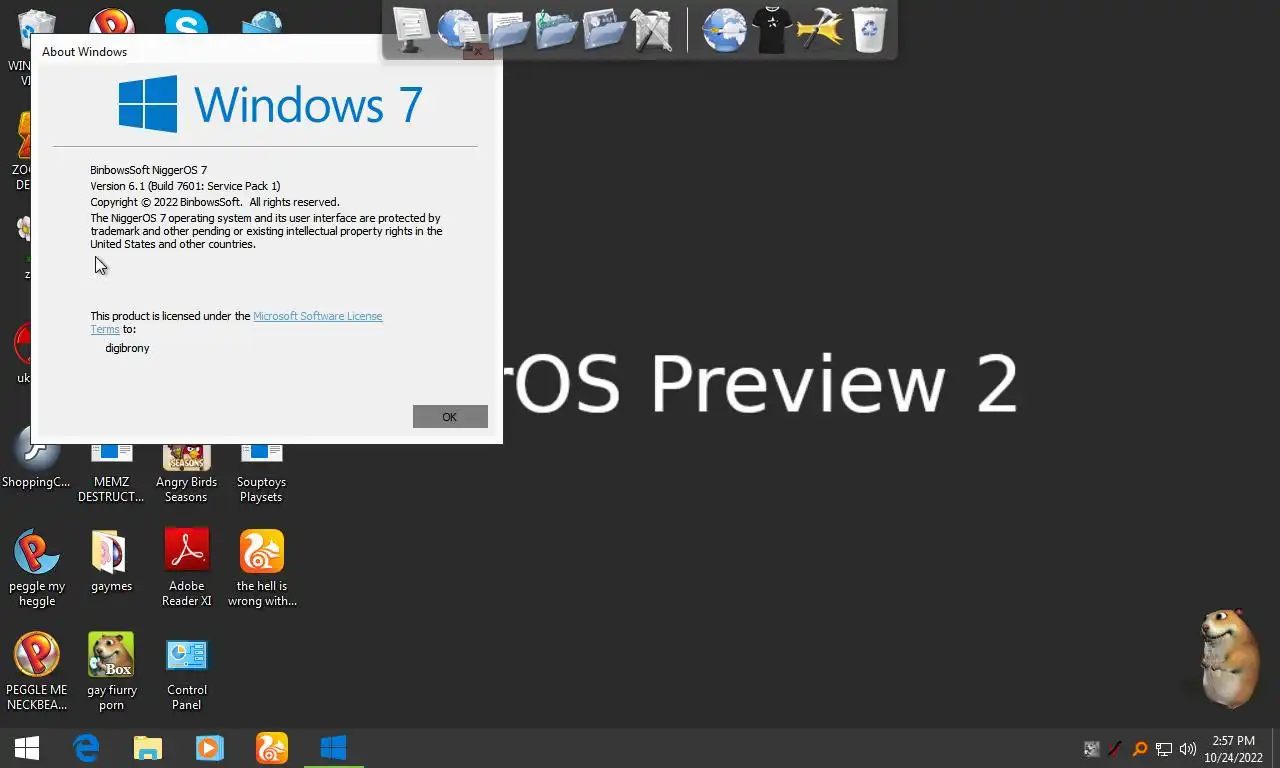The height and width of the screenshot is (768, 1280).
Task: Open File Explorer from the taskbar
Action: click(x=148, y=748)
